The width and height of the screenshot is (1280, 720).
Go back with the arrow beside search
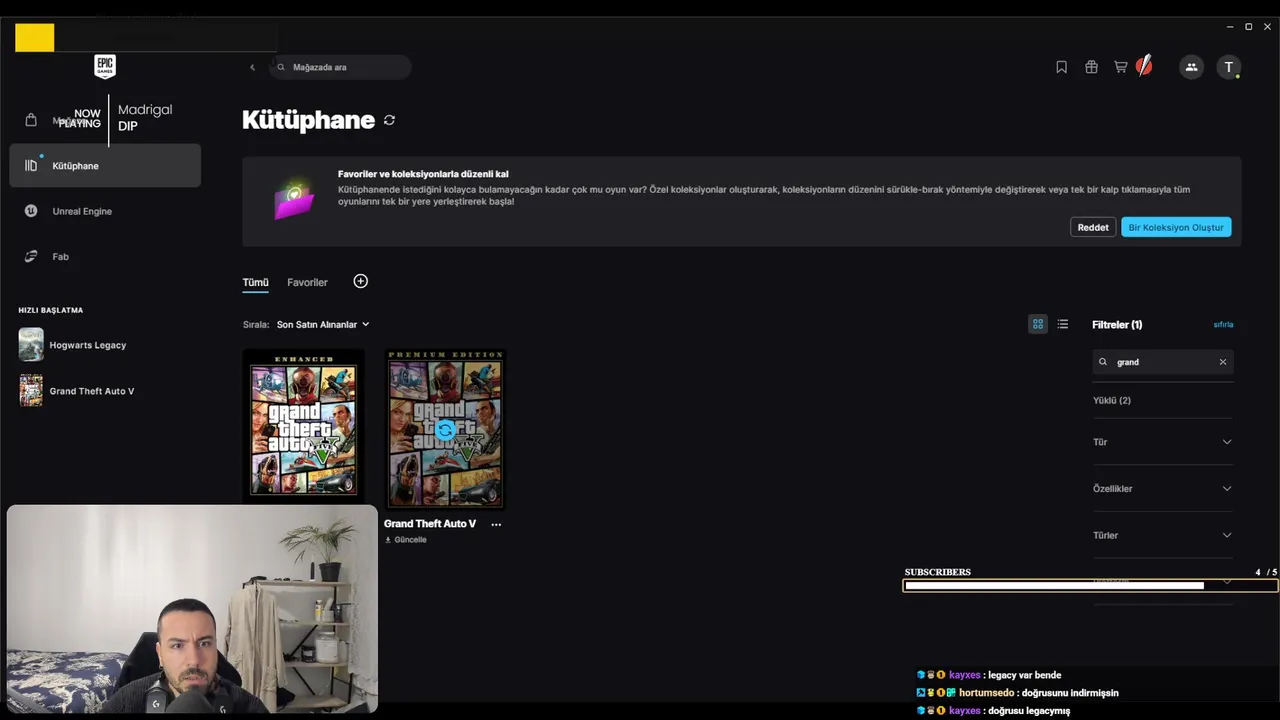252,67
